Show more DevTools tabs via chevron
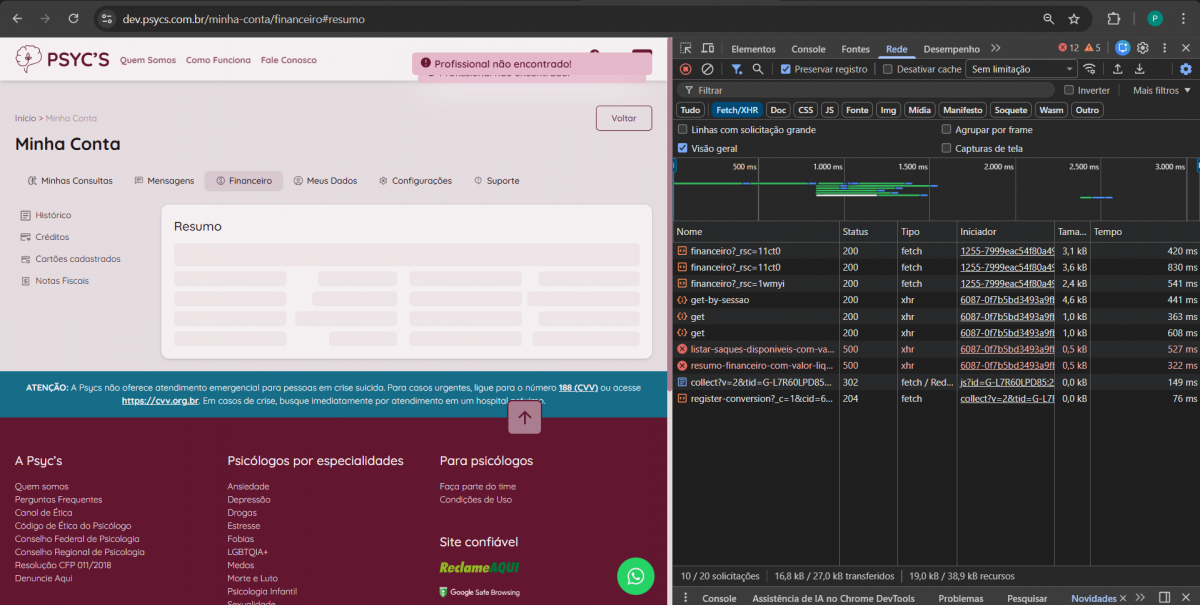The image size is (1200, 605). 995,48
